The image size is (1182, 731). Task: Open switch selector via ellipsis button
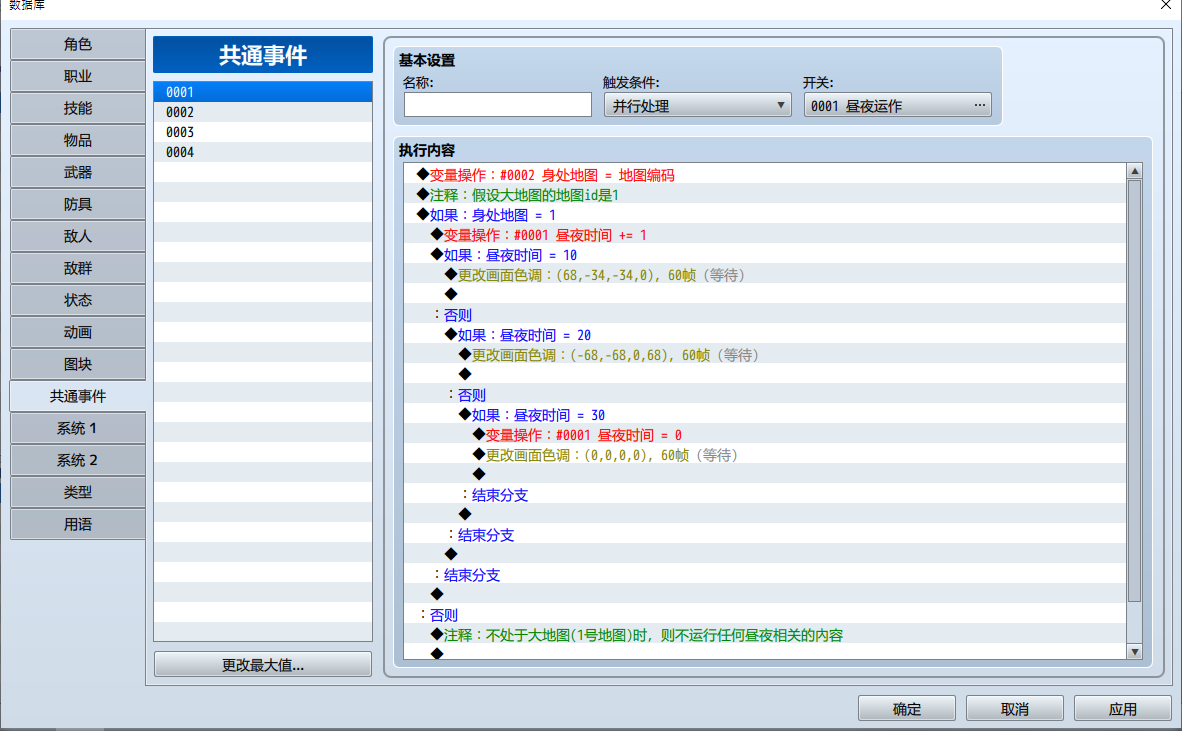(x=979, y=106)
